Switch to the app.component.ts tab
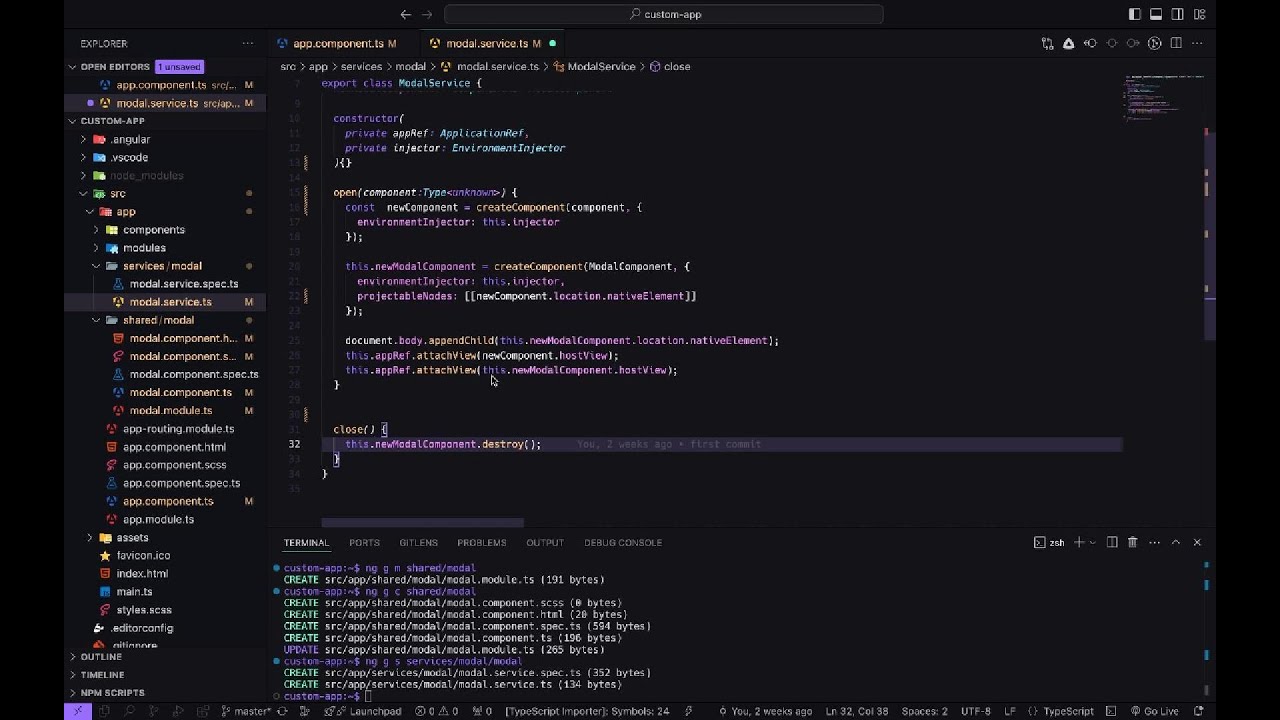This screenshot has height=720, width=1280. tap(338, 44)
